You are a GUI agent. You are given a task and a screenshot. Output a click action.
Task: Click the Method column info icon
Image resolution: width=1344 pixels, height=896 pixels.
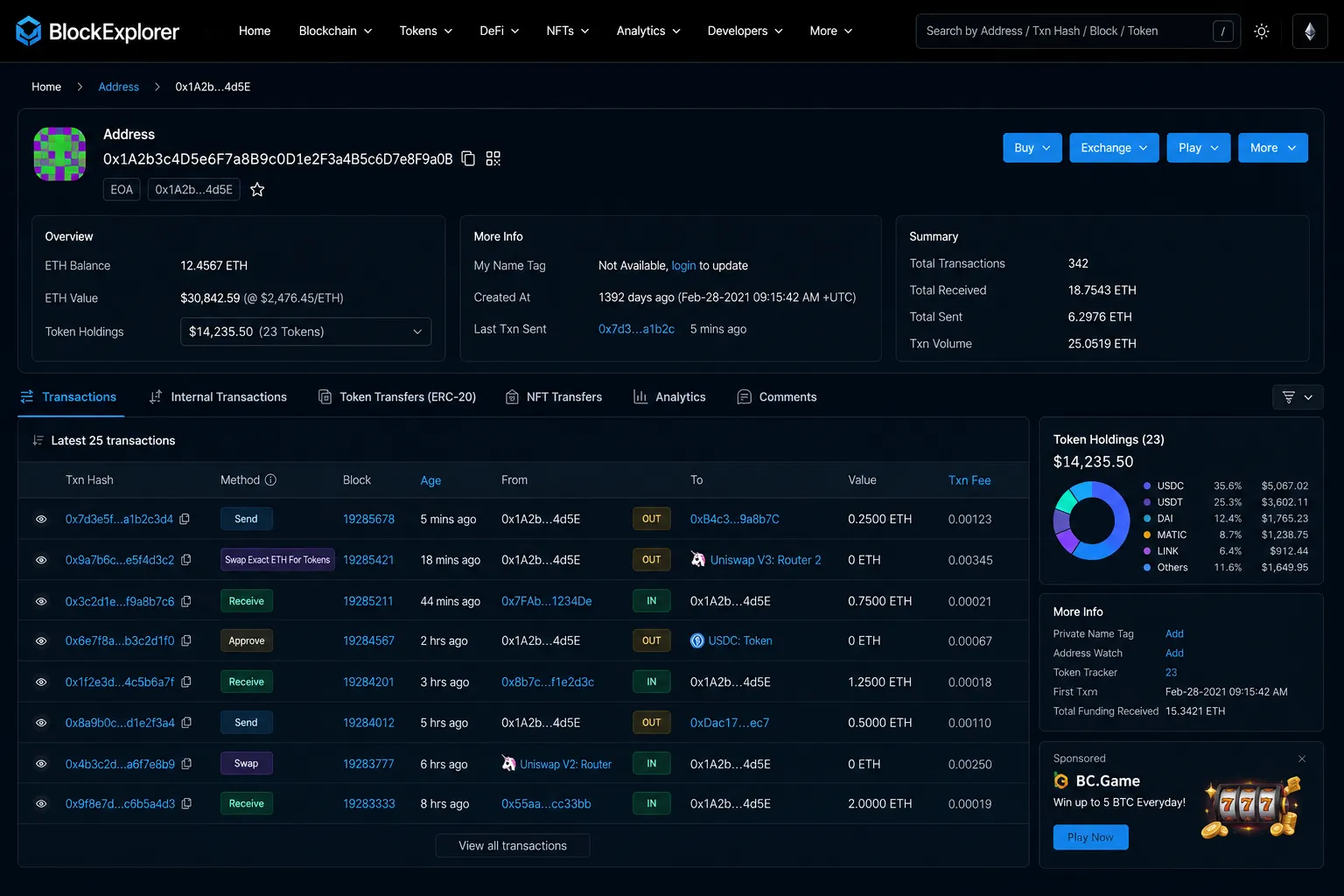(x=270, y=479)
